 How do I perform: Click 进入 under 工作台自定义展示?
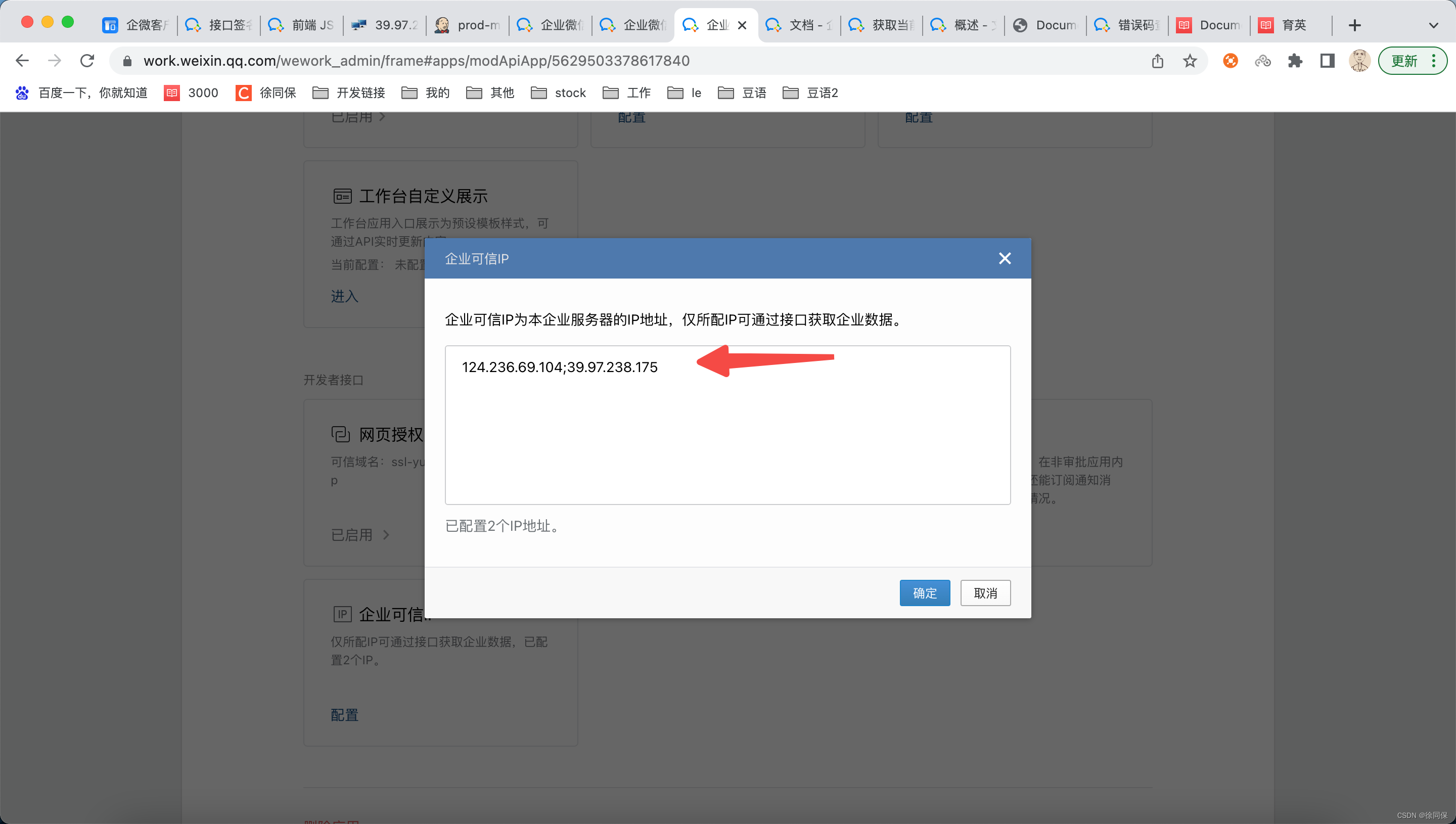(345, 296)
